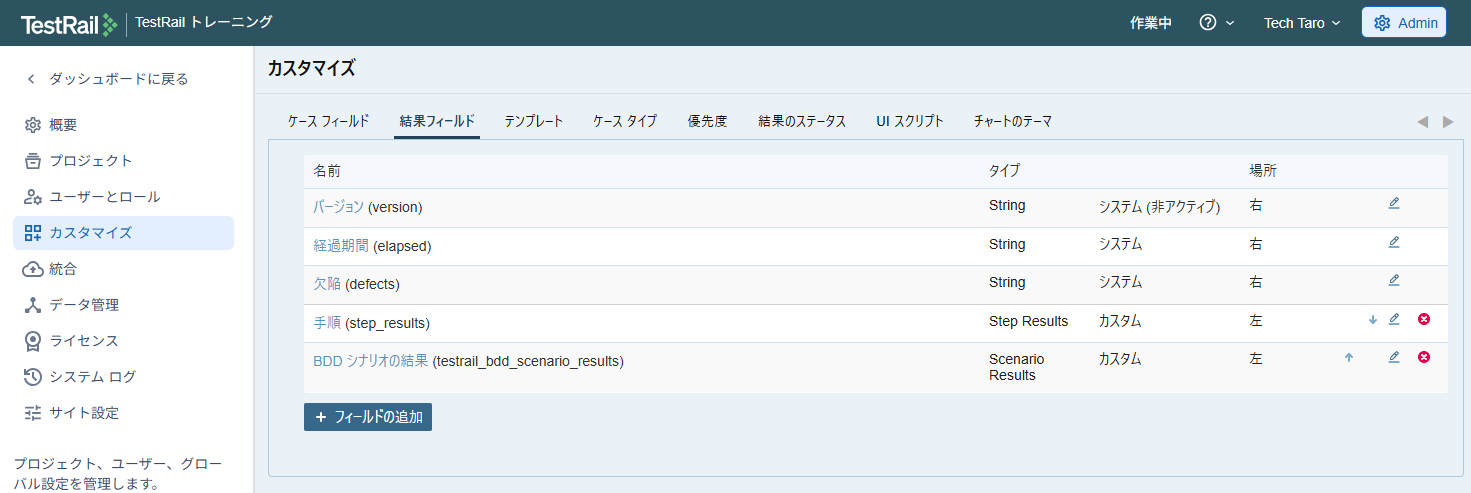Move BDD シナリオの結果 field up
This screenshot has width=1471, height=493.
[1349, 357]
